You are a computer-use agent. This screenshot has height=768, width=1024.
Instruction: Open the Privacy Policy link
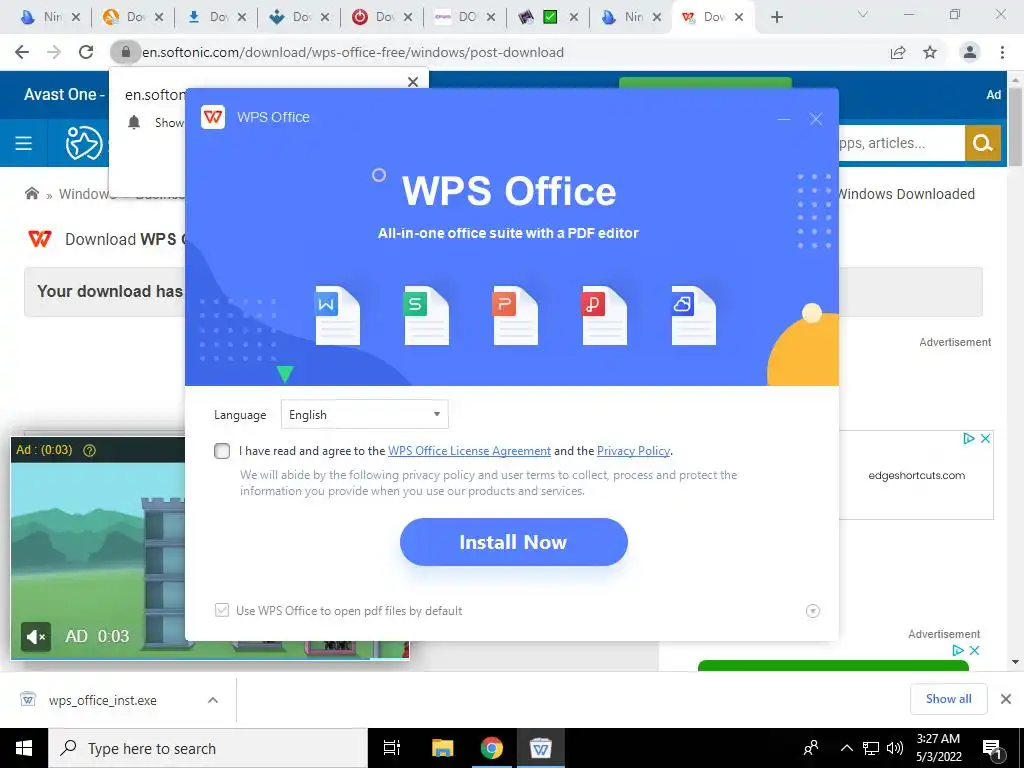tap(633, 451)
